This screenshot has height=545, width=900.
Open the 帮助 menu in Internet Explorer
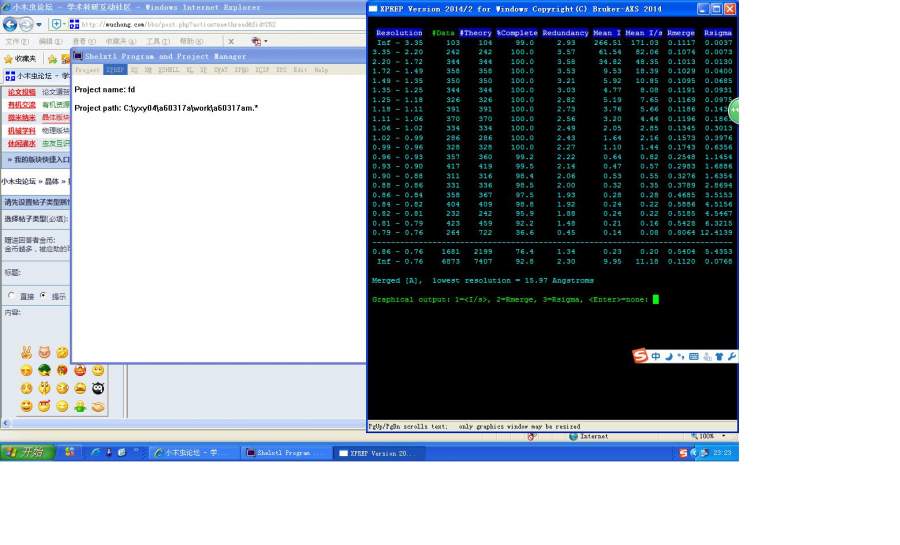(x=192, y=41)
